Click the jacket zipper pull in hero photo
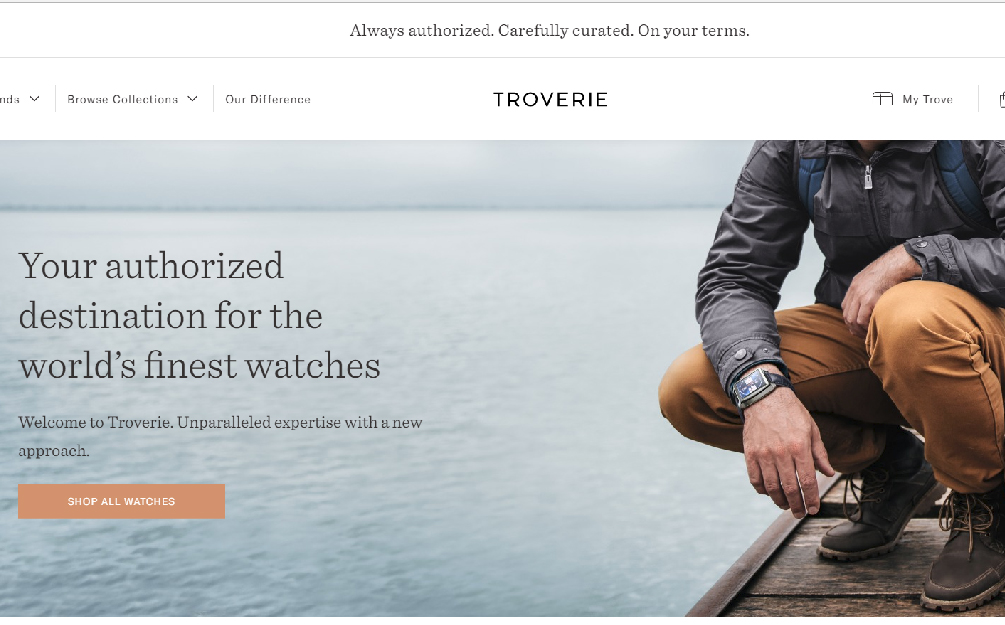Viewport: 1005px width, 625px height. point(868,178)
